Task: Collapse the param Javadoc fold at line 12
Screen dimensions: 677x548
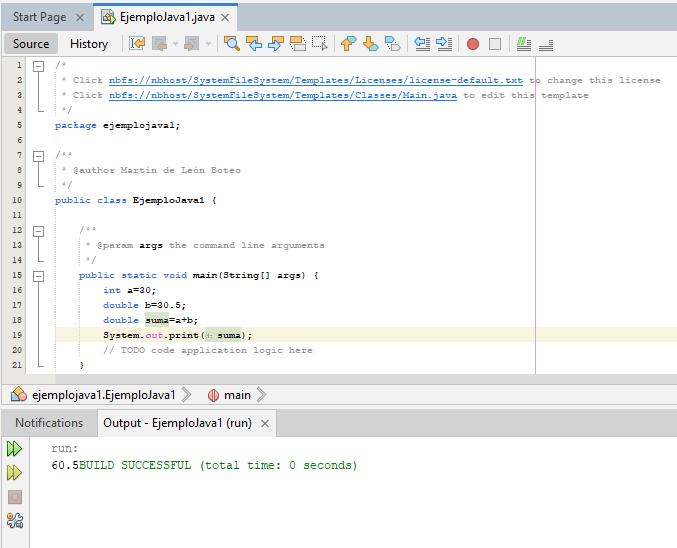Action: (x=38, y=231)
